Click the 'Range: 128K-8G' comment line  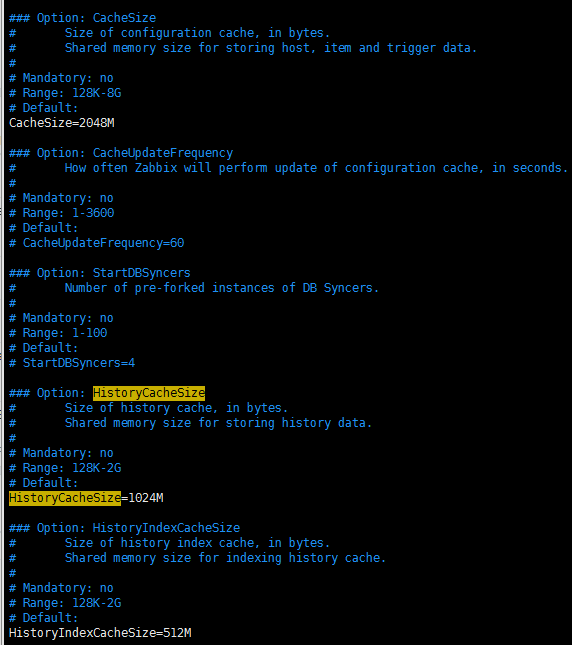tap(65, 93)
